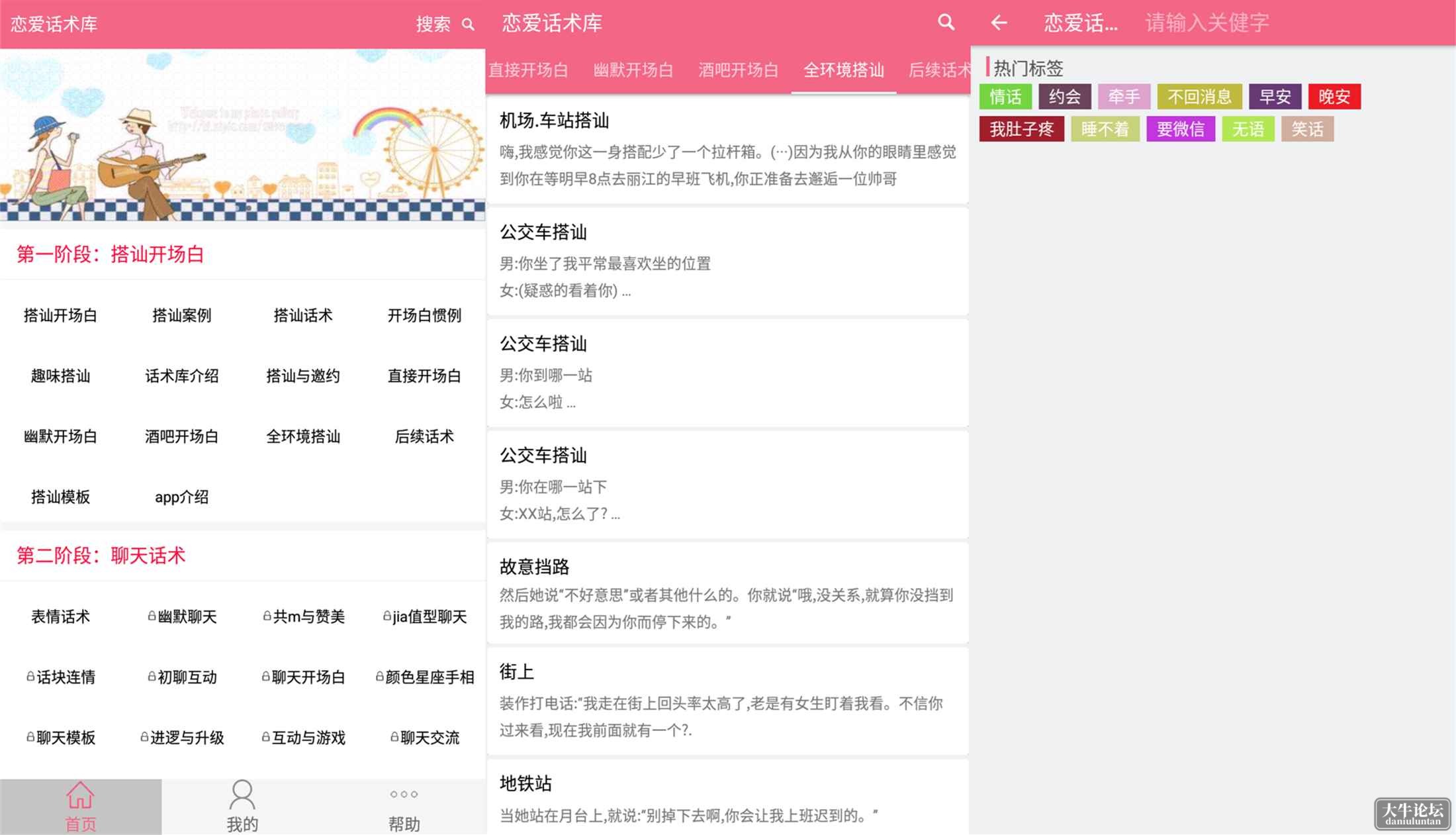Image resolution: width=1456 pixels, height=835 pixels.
Task: Open locked 聊天模板 category
Action: [60, 737]
